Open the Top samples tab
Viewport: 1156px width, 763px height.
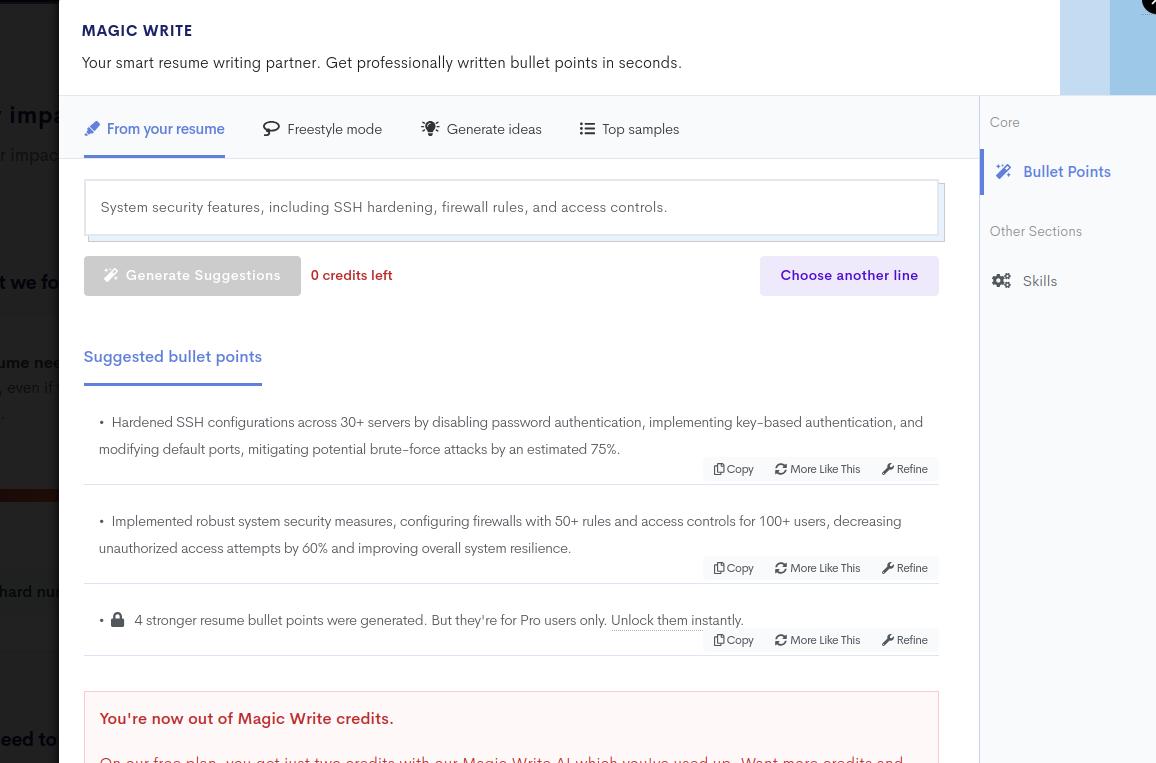(x=640, y=129)
